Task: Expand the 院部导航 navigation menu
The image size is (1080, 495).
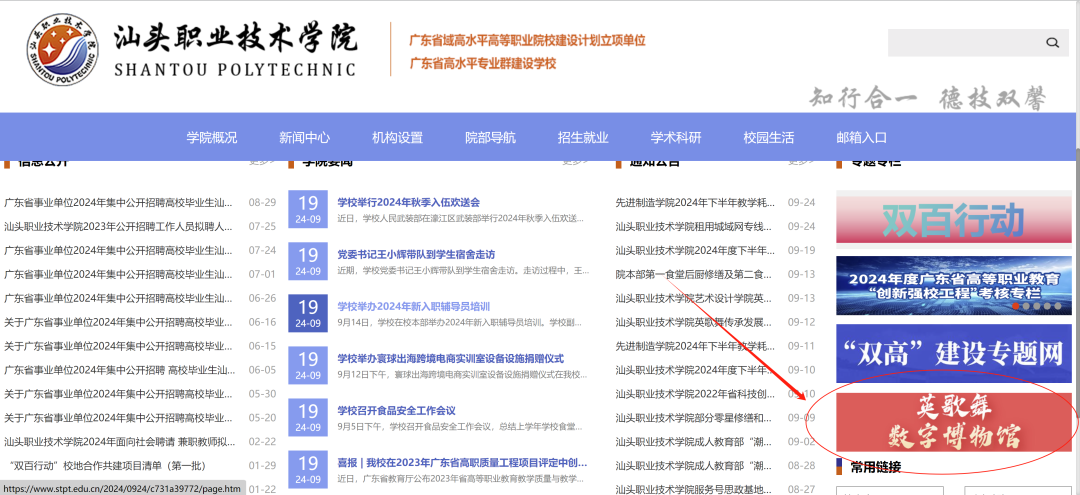Action: [x=490, y=138]
